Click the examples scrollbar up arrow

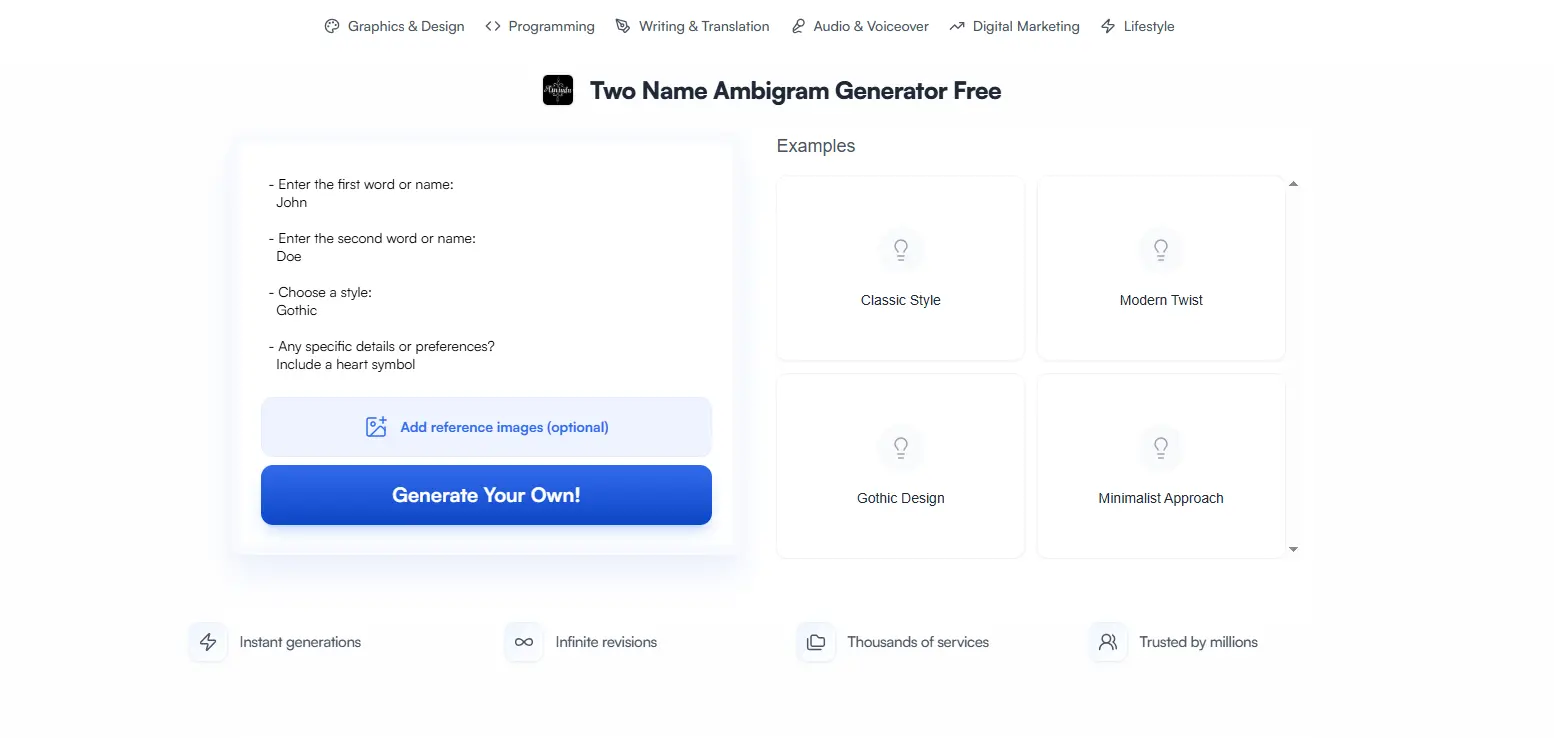(x=1293, y=184)
